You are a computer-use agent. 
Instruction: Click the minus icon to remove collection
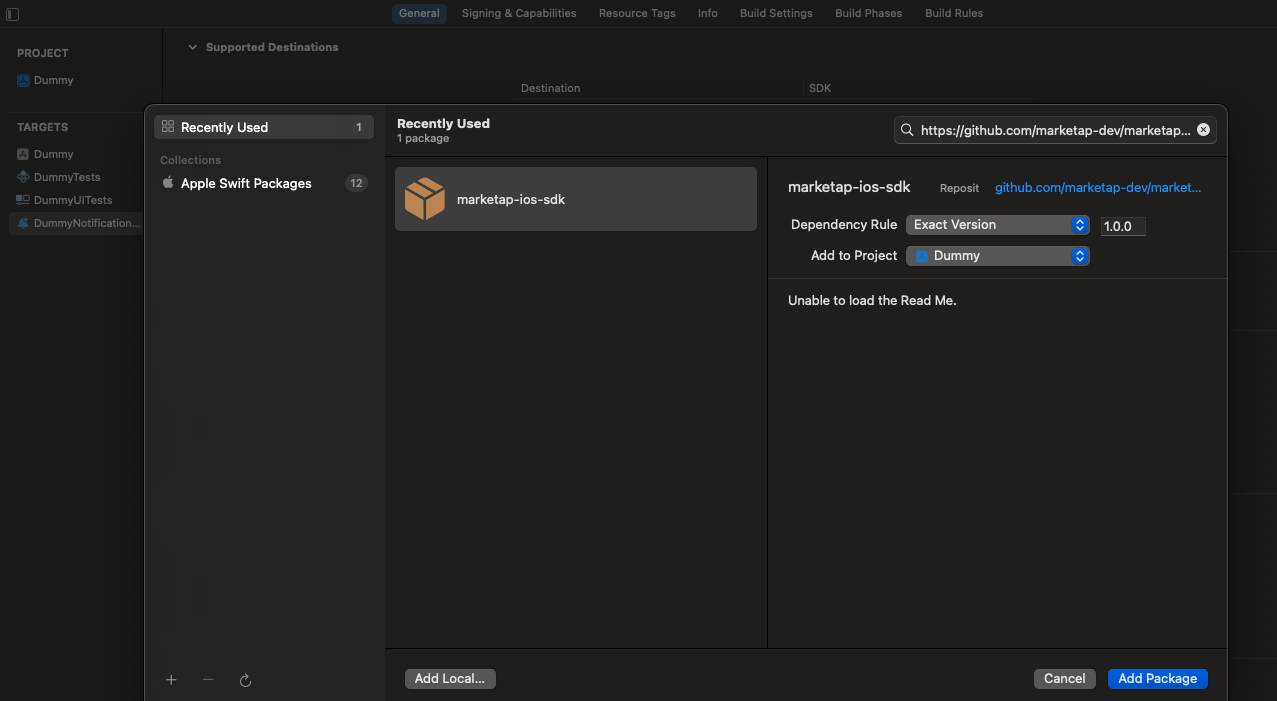click(x=208, y=680)
